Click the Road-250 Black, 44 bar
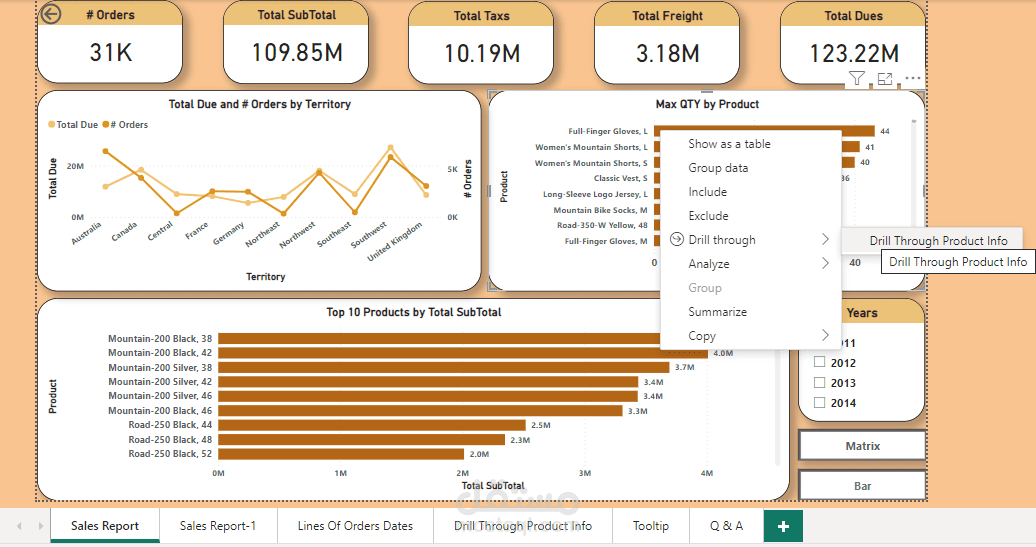The height and width of the screenshot is (547, 1036). (x=372, y=425)
